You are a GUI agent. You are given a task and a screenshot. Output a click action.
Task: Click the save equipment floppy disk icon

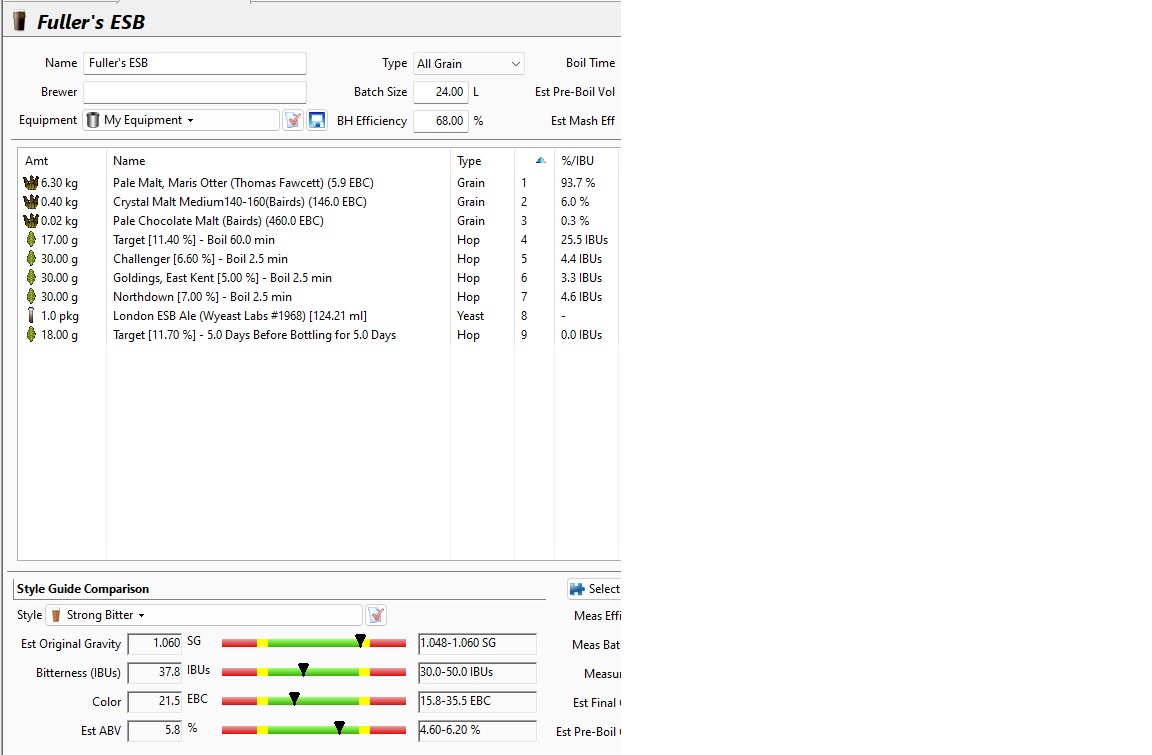(317, 120)
